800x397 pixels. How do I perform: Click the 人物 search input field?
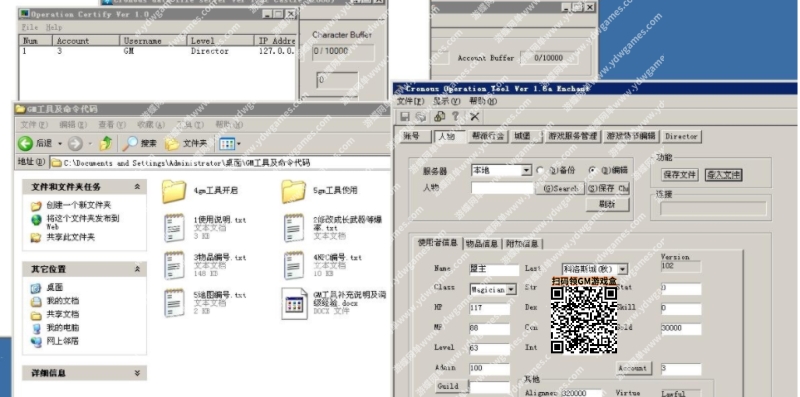(502, 188)
